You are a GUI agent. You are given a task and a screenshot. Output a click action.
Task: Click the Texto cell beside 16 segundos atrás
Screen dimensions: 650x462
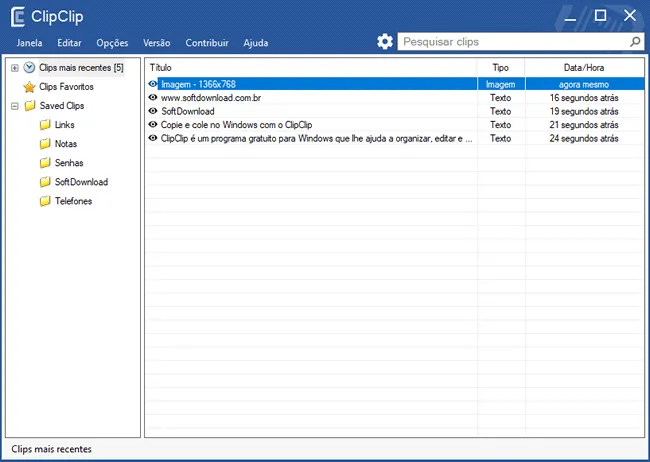coord(500,97)
